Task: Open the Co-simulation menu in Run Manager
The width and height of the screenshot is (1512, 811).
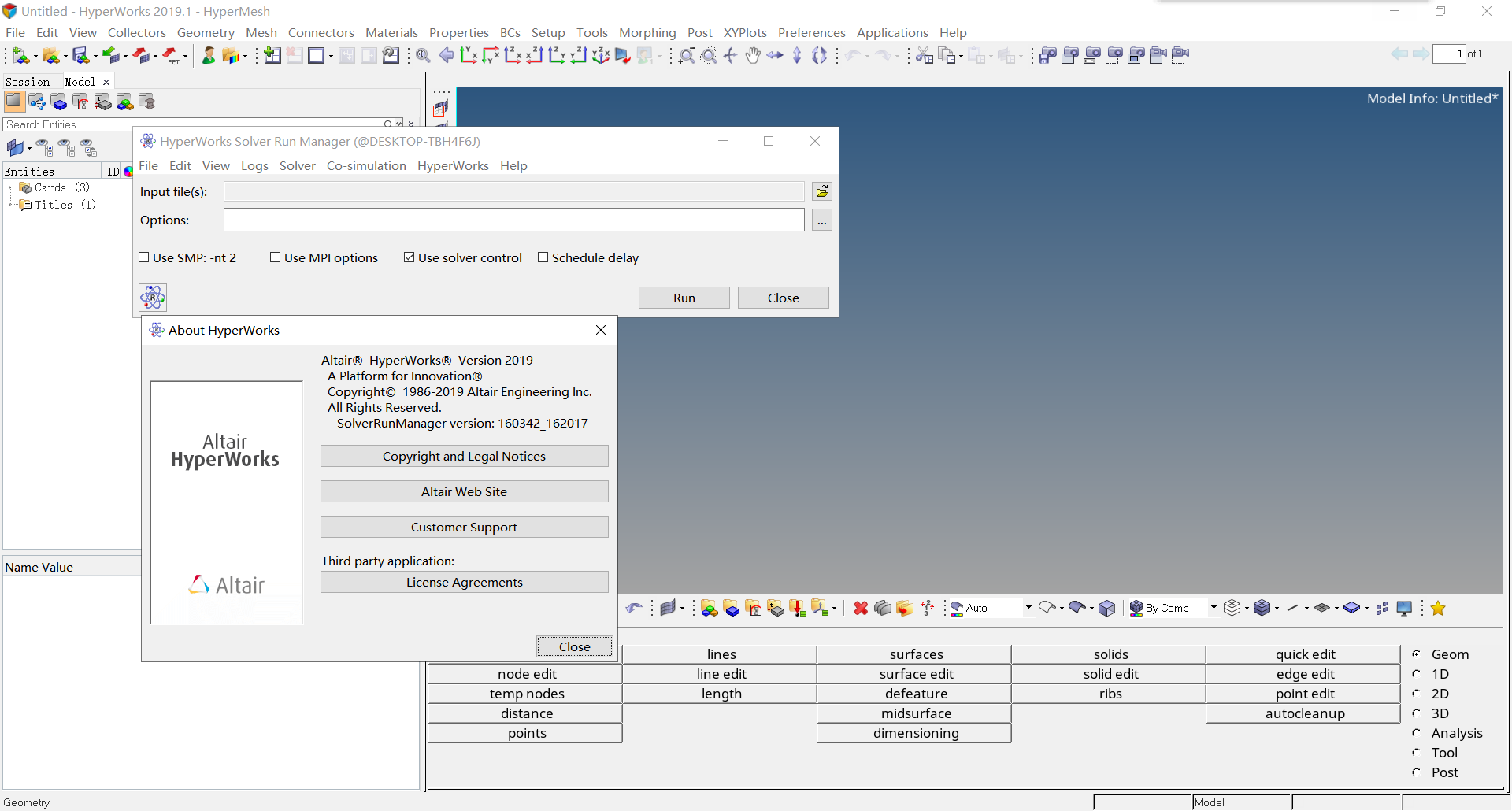Action: pos(366,165)
